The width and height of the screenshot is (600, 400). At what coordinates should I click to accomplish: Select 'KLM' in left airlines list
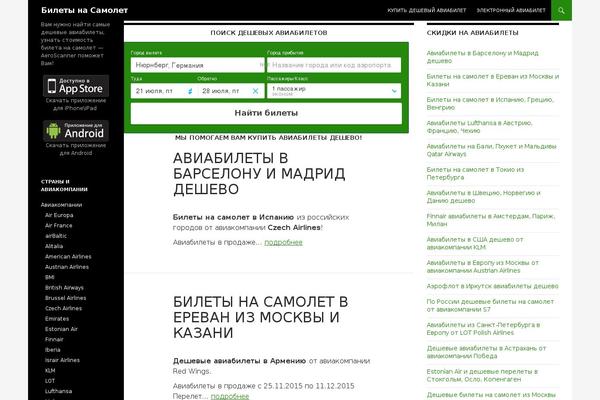pyautogui.click(x=50, y=370)
